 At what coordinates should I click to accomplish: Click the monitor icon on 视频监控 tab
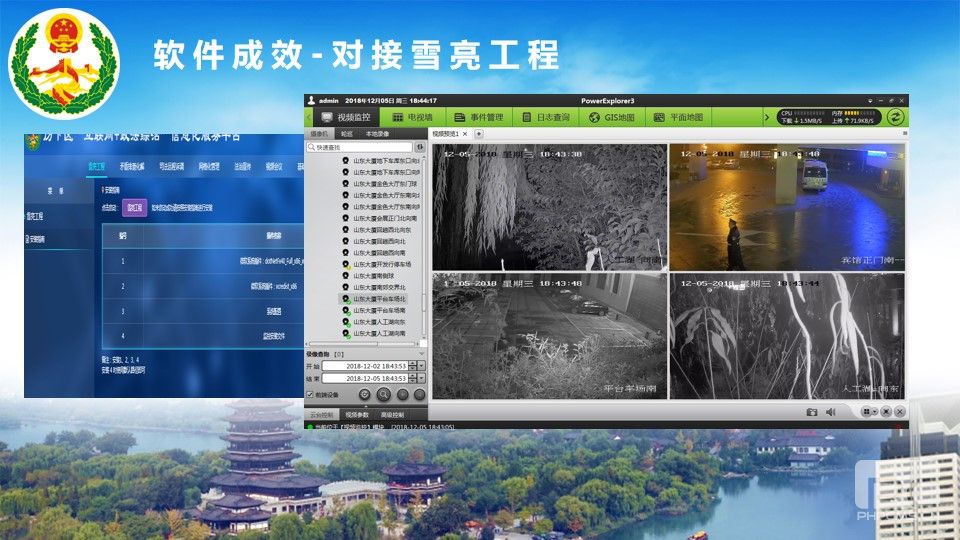coord(327,117)
